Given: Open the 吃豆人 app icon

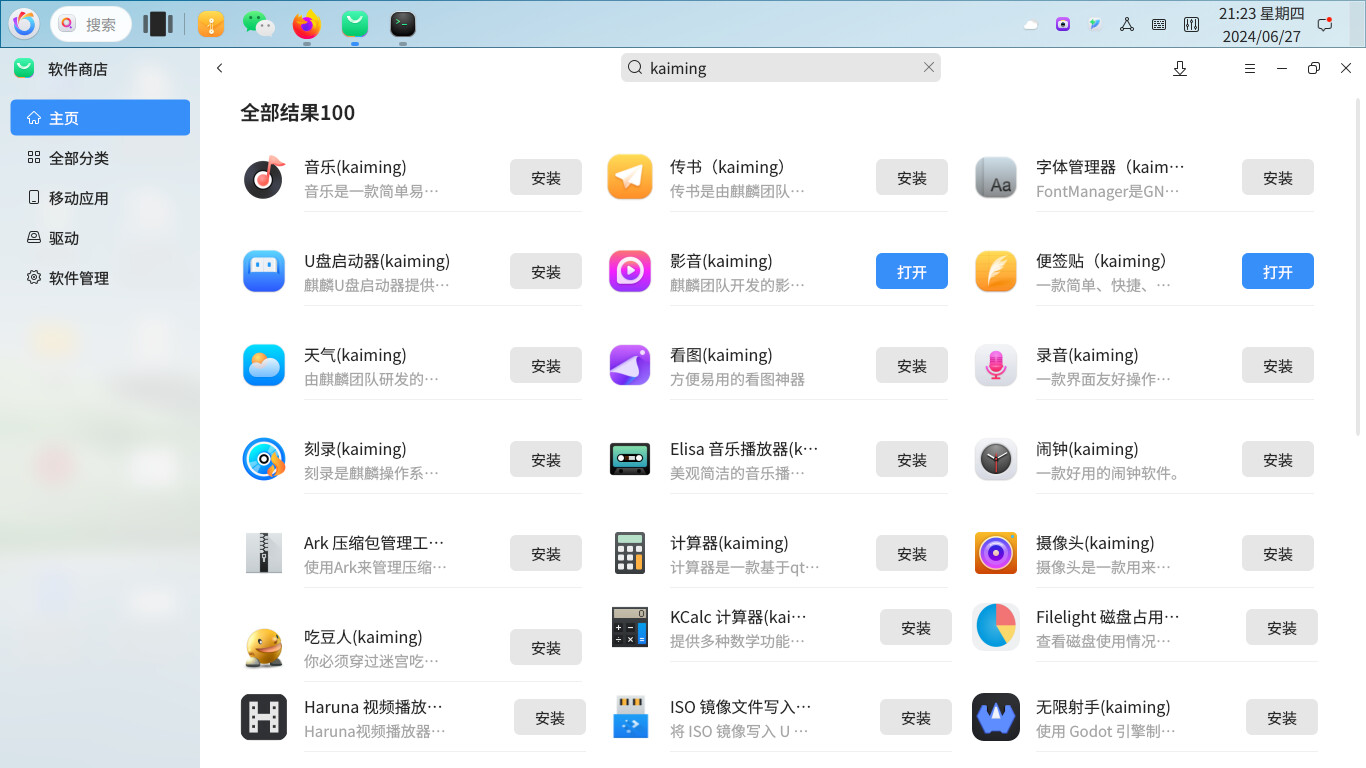Looking at the screenshot, I should click(264, 648).
